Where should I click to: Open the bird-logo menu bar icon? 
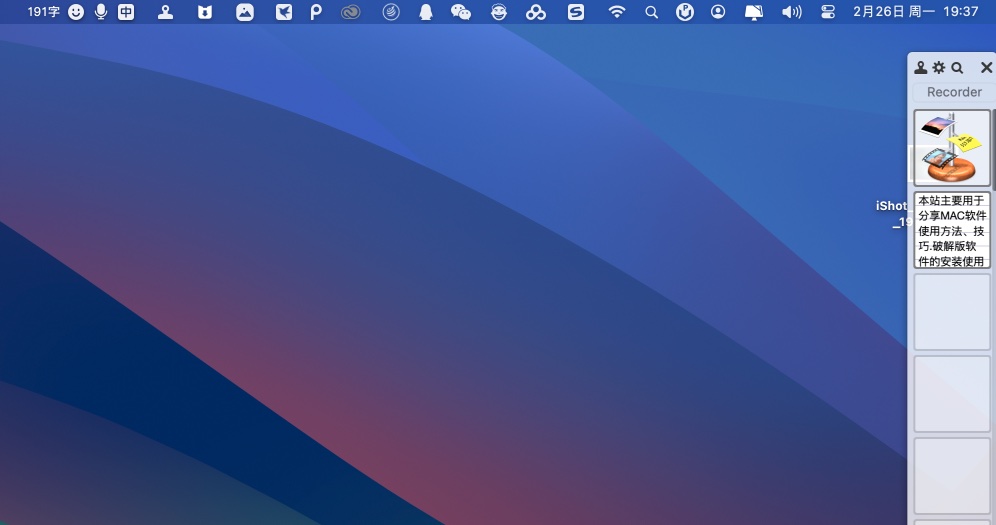click(x=284, y=12)
